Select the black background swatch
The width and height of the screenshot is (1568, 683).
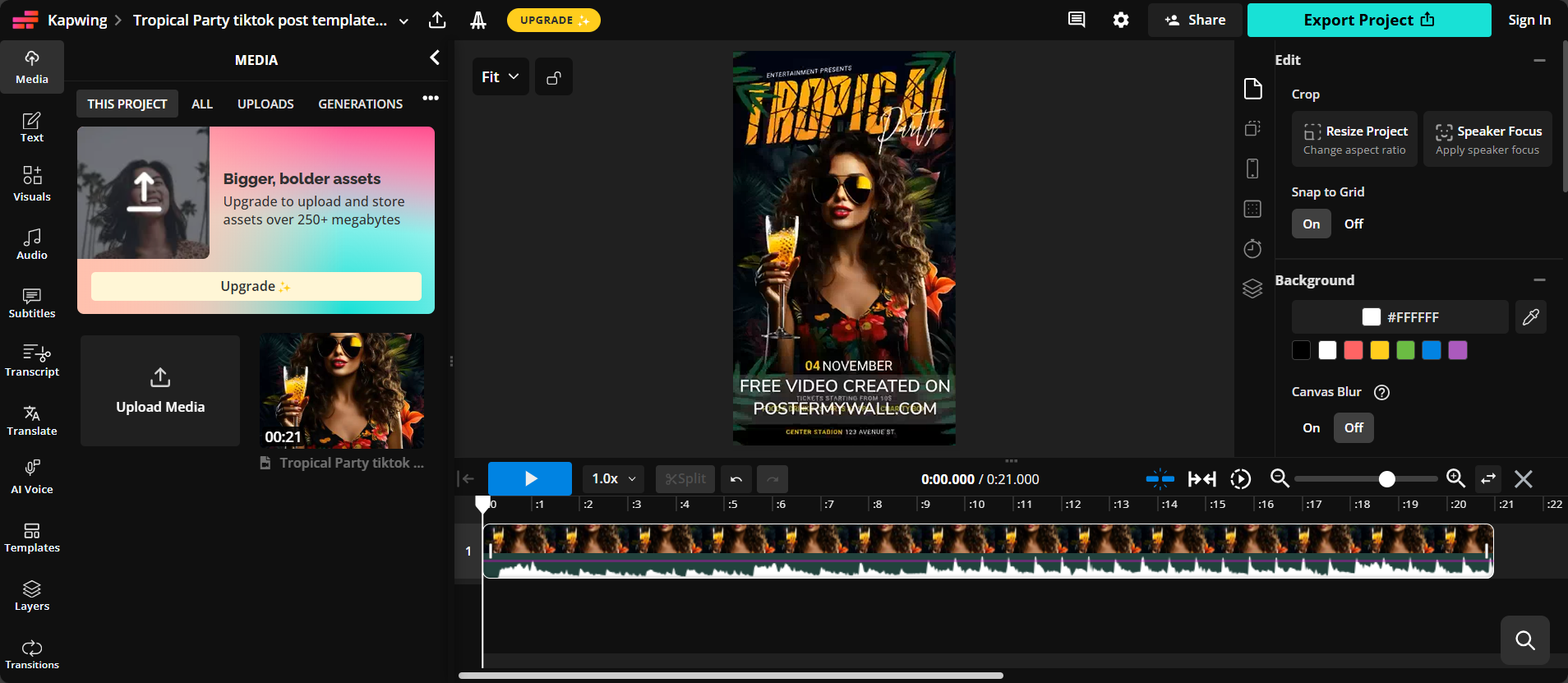[1301, 350]
